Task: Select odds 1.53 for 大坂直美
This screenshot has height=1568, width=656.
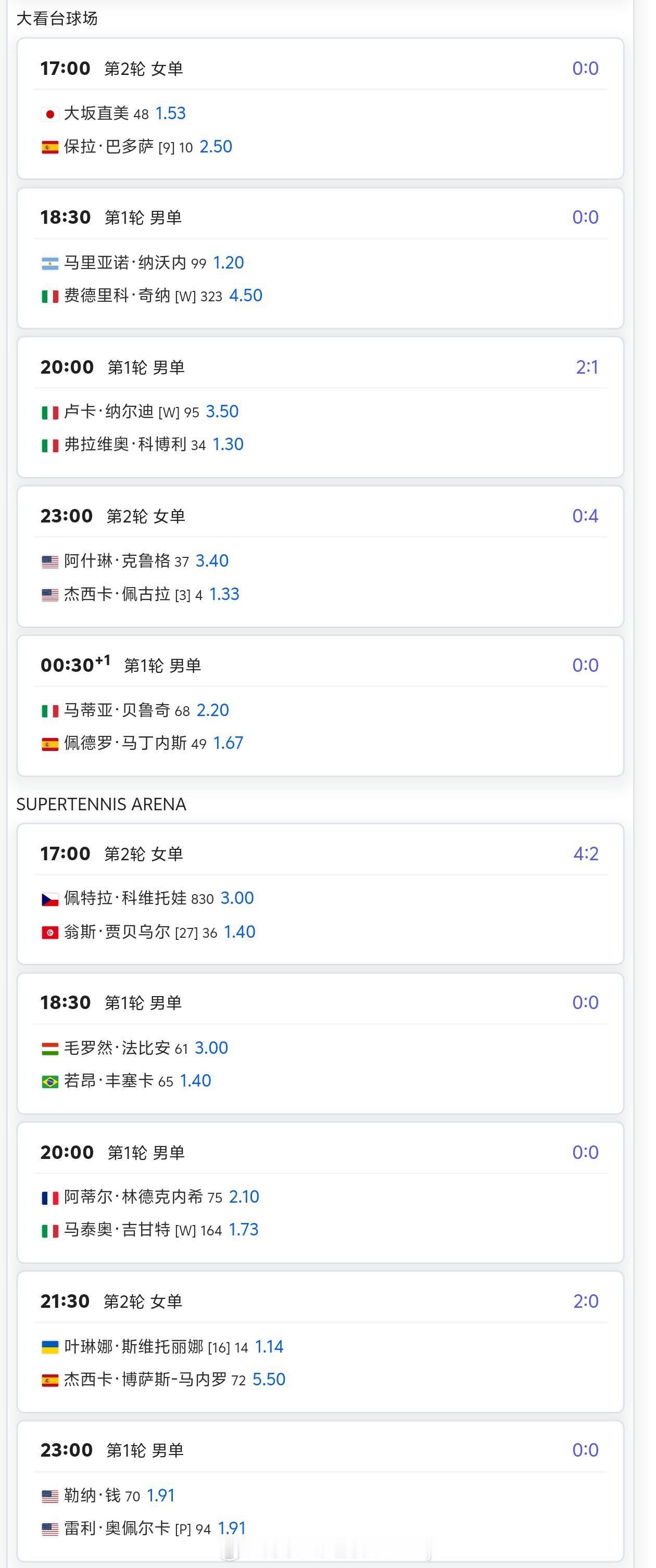Action: (171, 113)
